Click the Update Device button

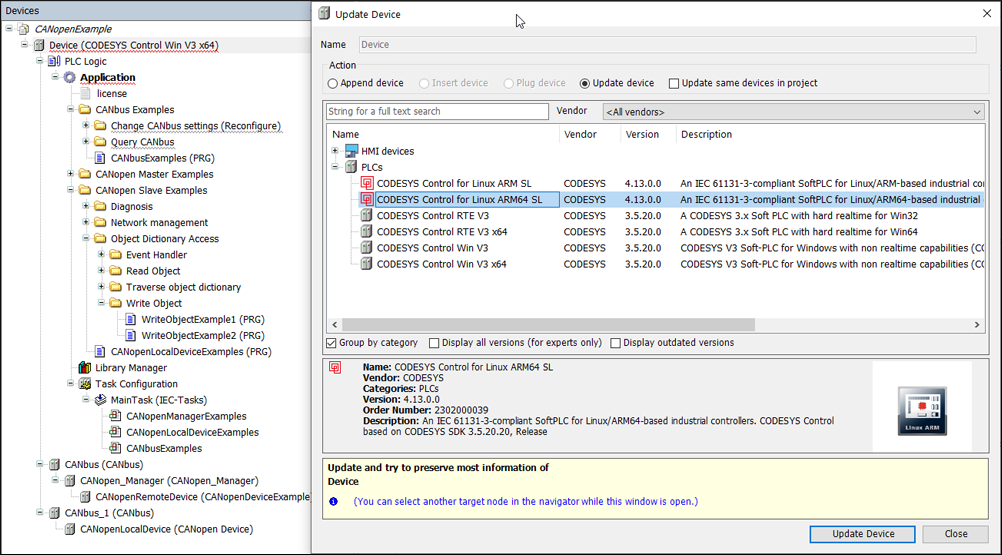click(x=862, y=534)
